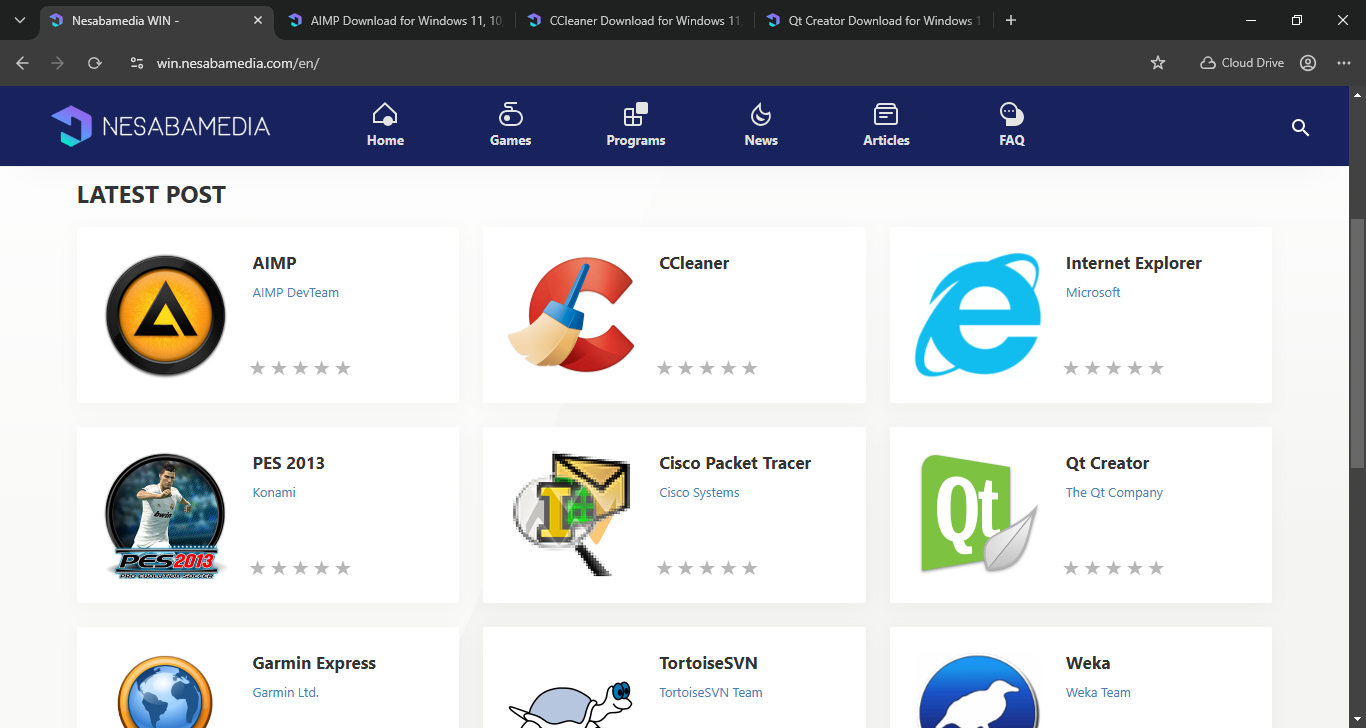View site information beside the address bar
Viewport: 1366px width, 728px height.
[x=137, y=63]
